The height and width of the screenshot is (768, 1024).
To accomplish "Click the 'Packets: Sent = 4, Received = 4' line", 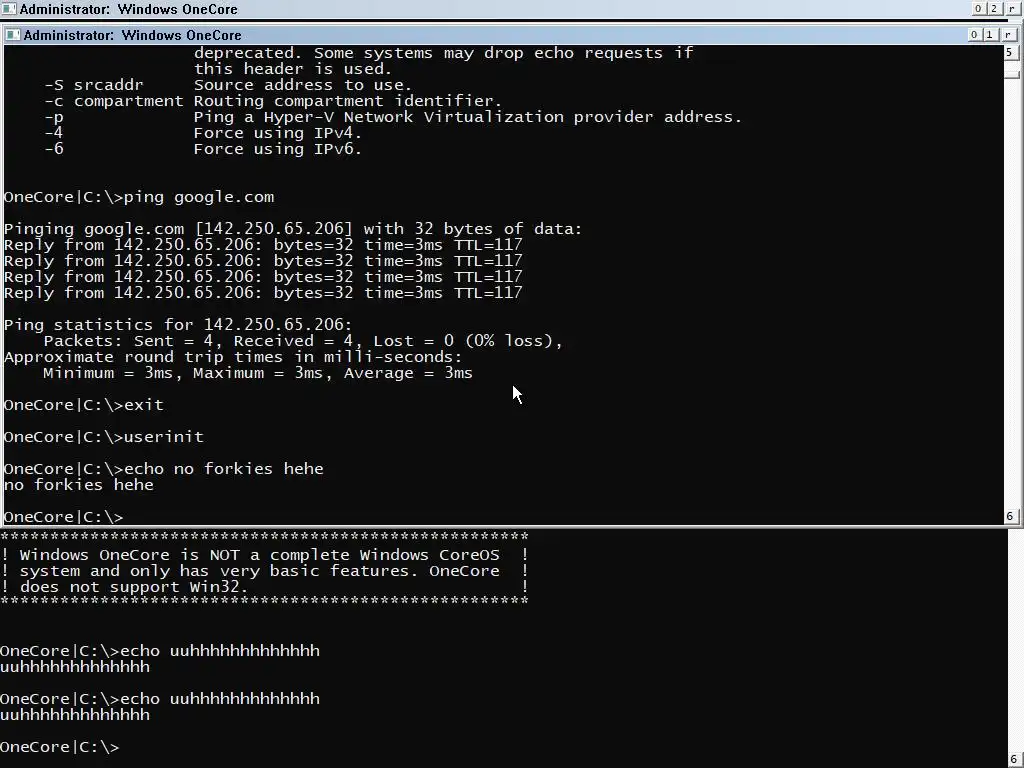I will [303, 341].
